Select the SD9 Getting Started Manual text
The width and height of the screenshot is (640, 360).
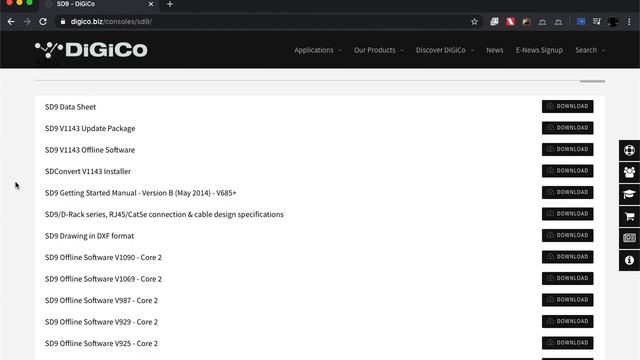pyautogui.click(x=140, y=193)
